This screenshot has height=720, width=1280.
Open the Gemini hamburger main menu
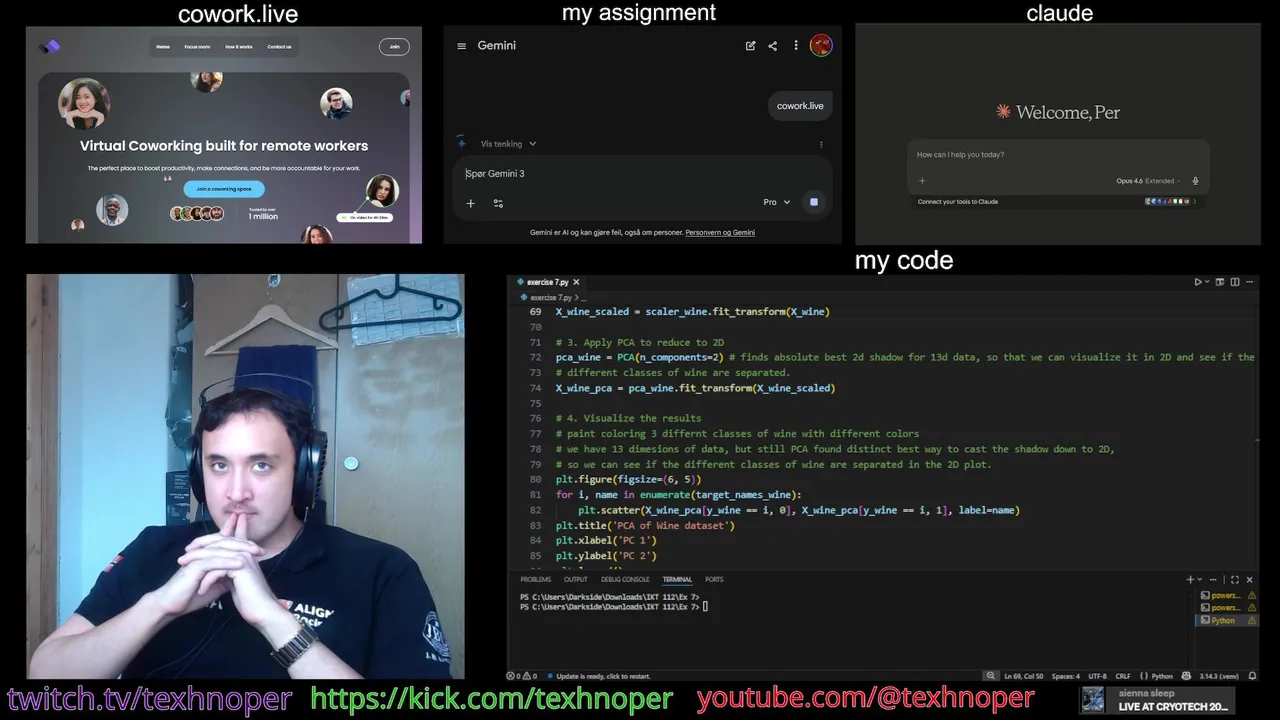[x=461, y=46]
